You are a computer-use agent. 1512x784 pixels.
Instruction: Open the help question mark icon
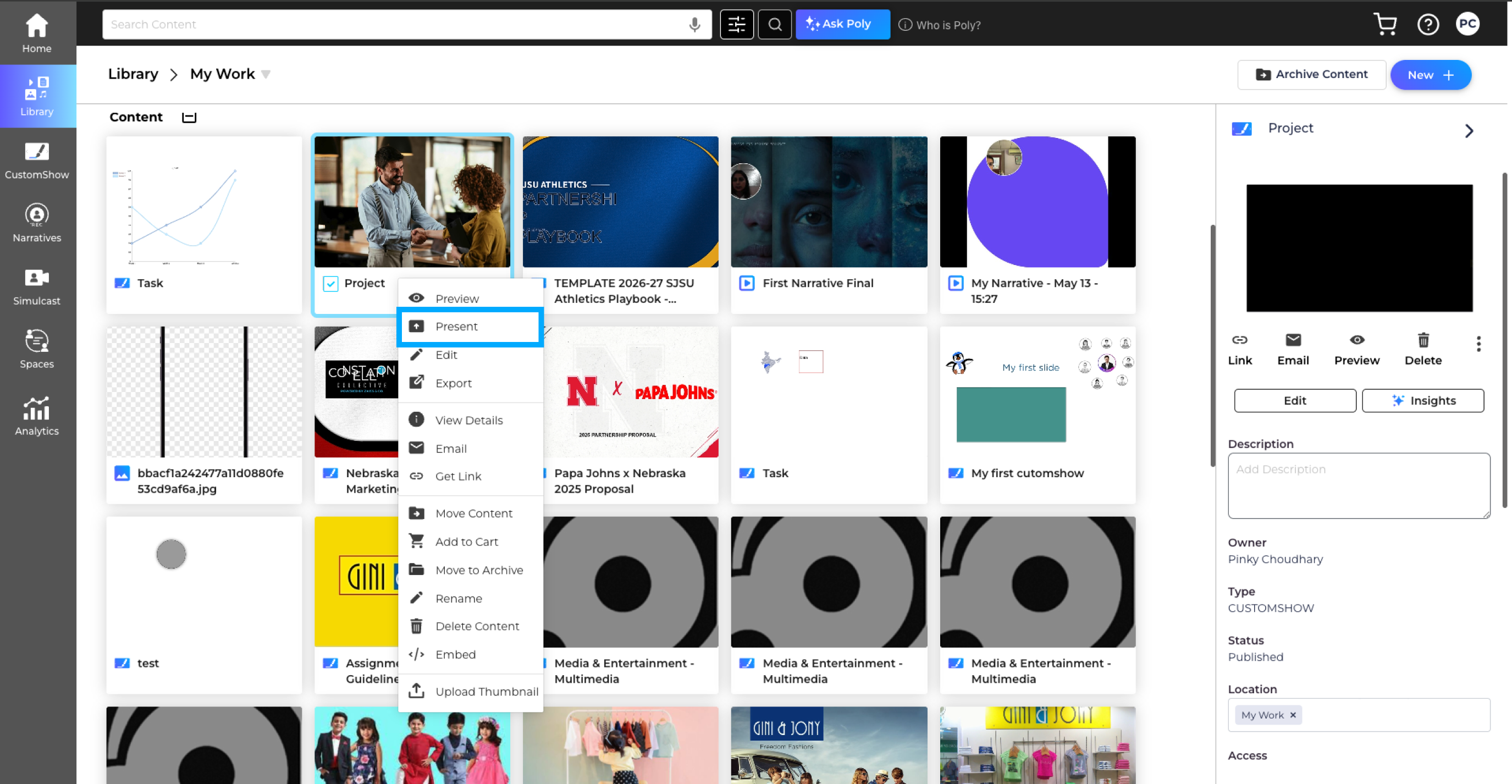pos(1427,24)
